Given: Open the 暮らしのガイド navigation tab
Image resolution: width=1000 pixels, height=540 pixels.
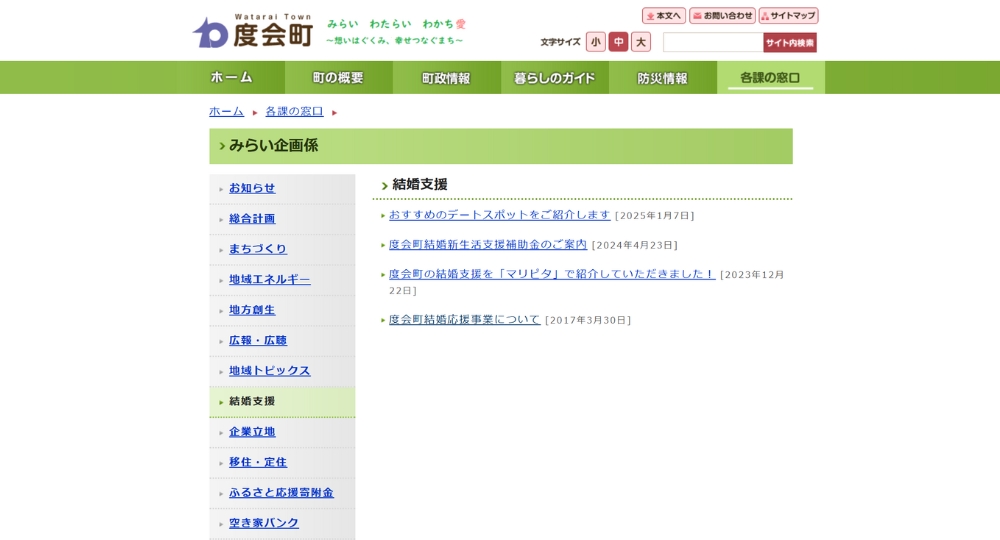Looking at the screenshot, I should [554, 78].
